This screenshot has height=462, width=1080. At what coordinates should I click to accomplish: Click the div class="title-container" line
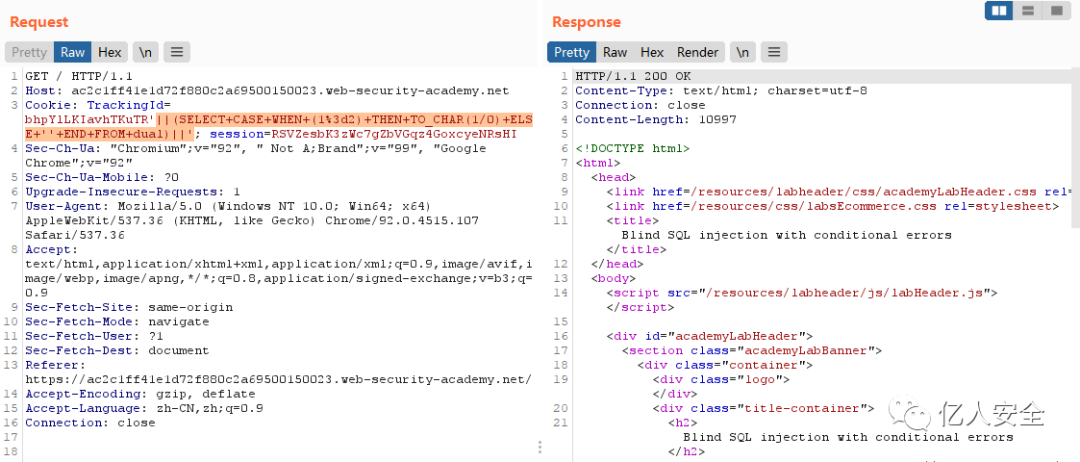click(763, 408)
